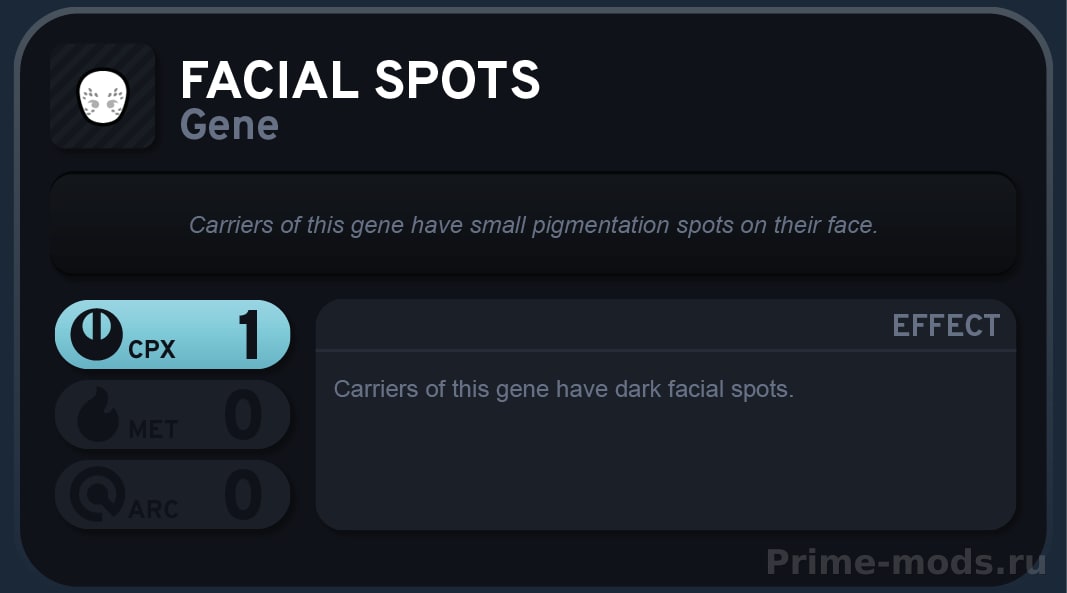Click the CPX value number 1
This screenshot has width=1067, height=593.
point(249,334)
